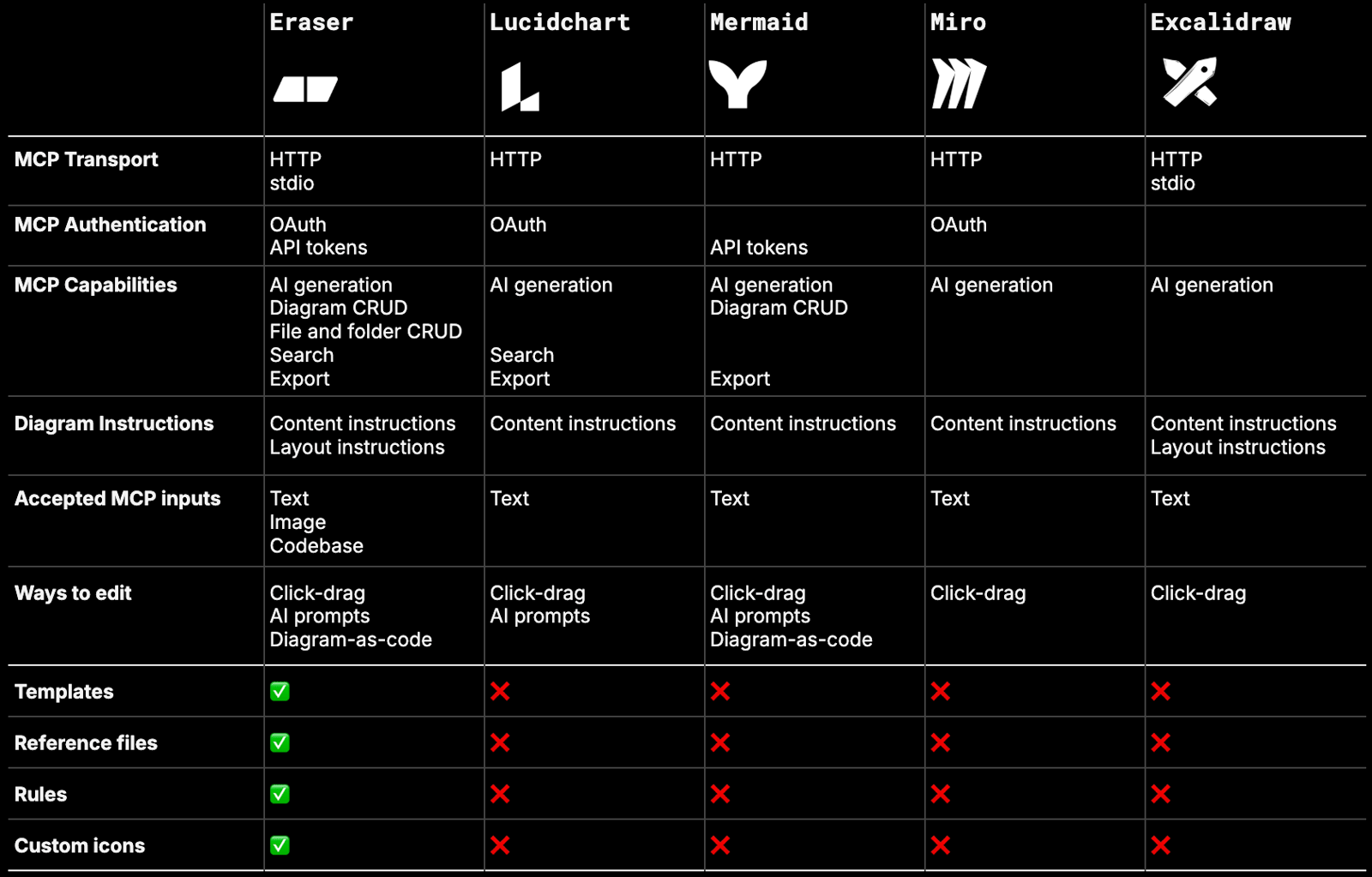Click the Codebase entry under Eraser
Viewport: 1372px width, 877px height.
coord(316,545)
